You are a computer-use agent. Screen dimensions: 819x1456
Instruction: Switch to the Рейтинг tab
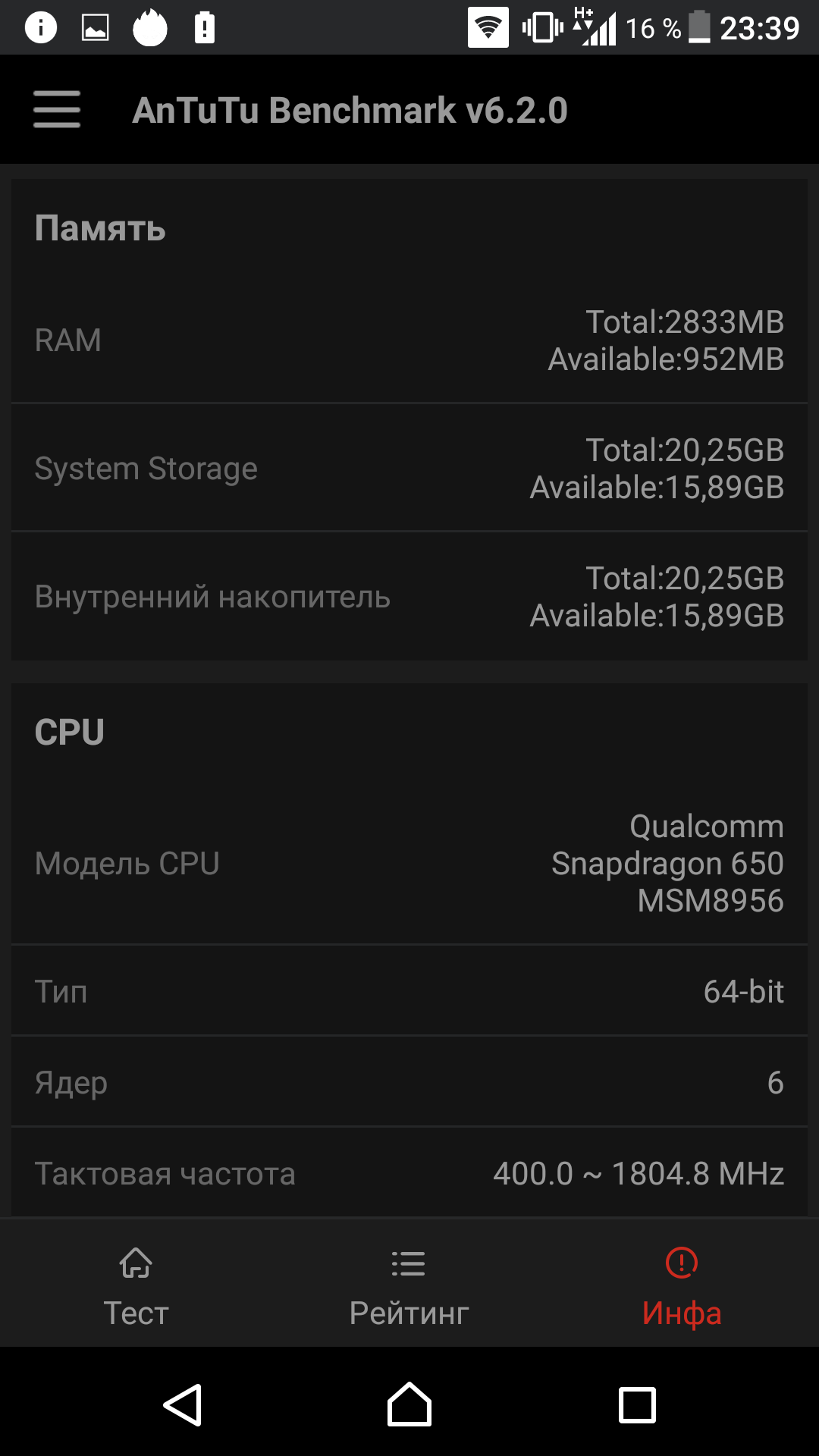[409, 1283]
